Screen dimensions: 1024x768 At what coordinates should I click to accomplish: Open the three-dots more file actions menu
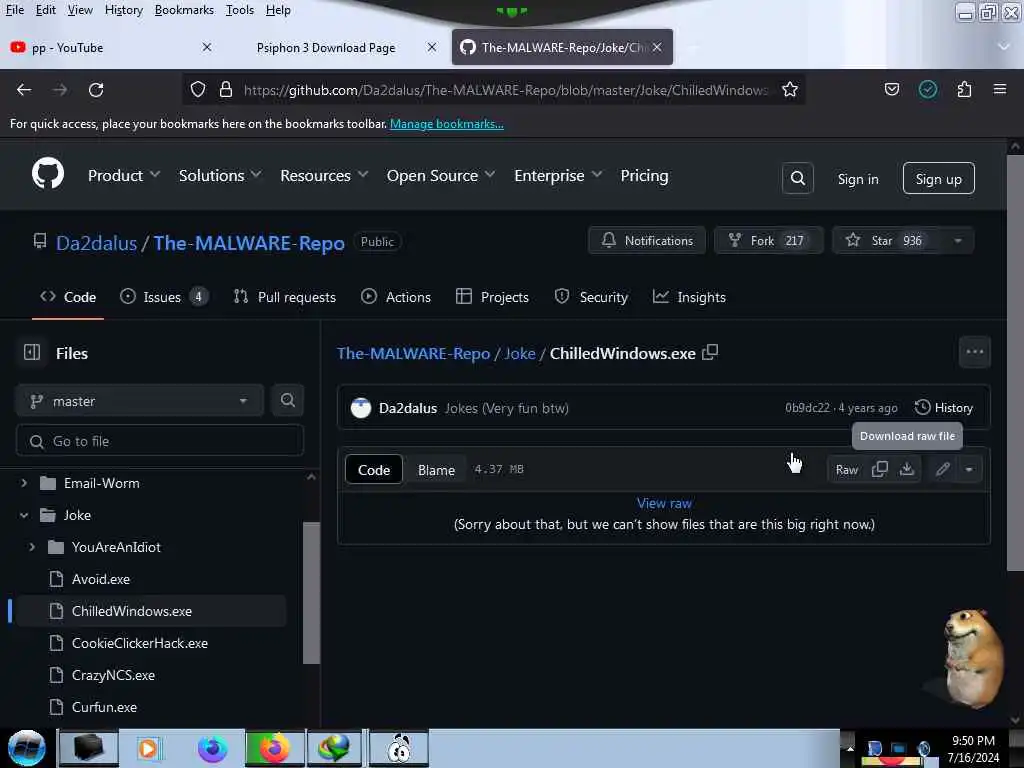[x=974, y=352]
